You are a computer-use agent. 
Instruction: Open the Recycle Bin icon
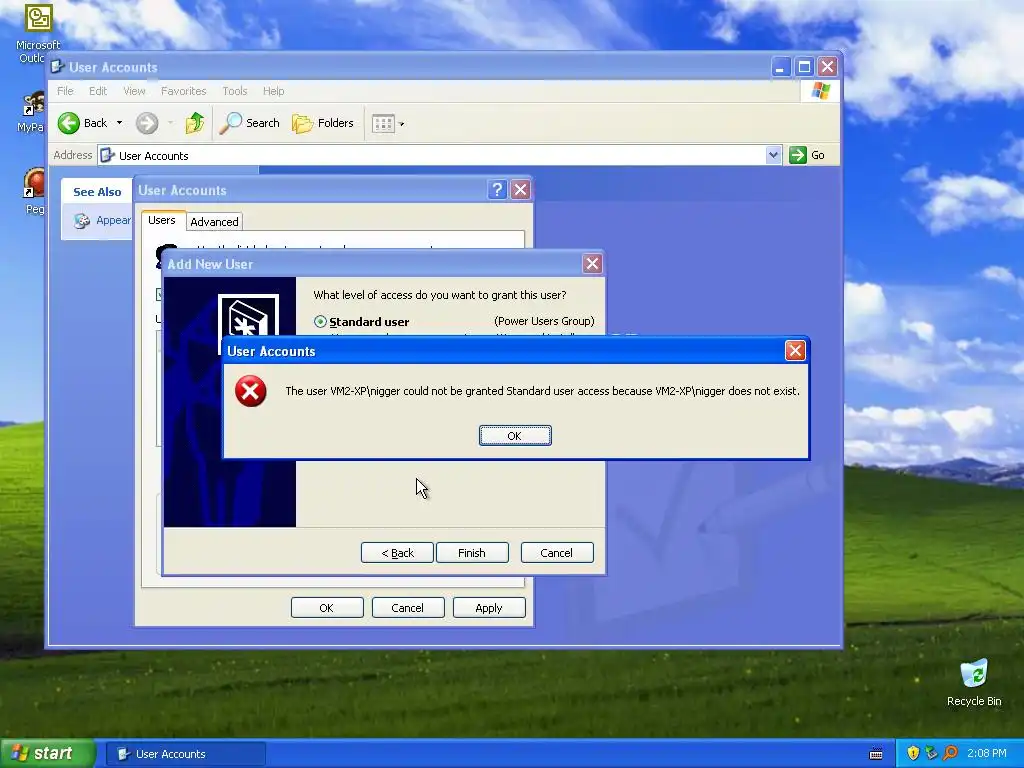[x=974, y=682]
